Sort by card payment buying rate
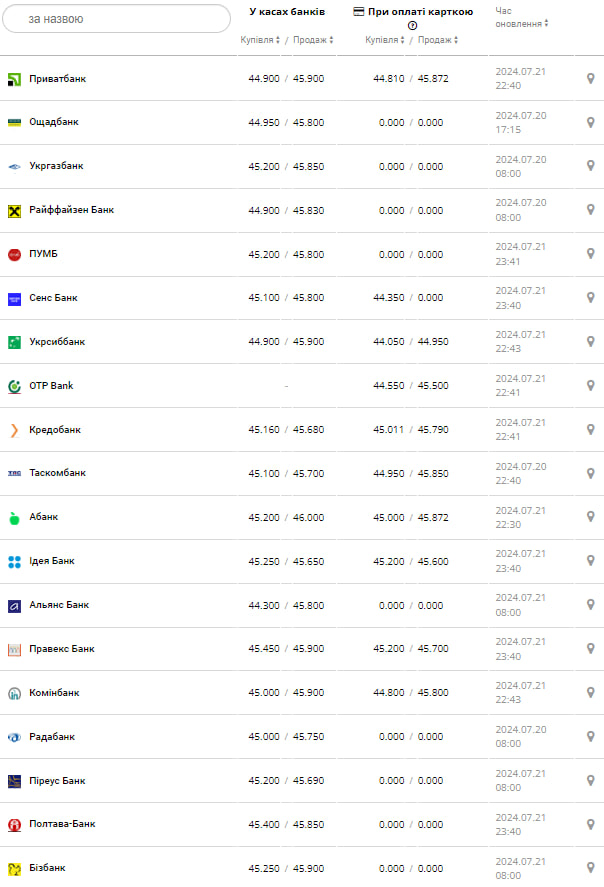The height and width of the screenshot is (887, 604). [384, 40]
